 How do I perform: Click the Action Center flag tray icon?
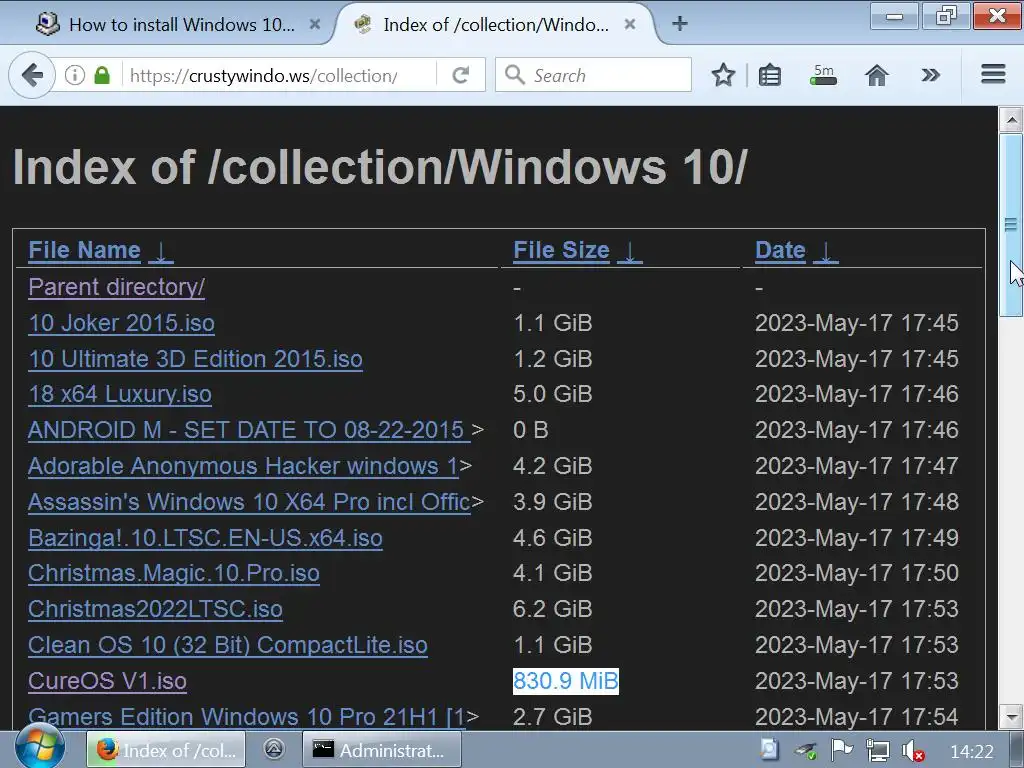point(841,750)
